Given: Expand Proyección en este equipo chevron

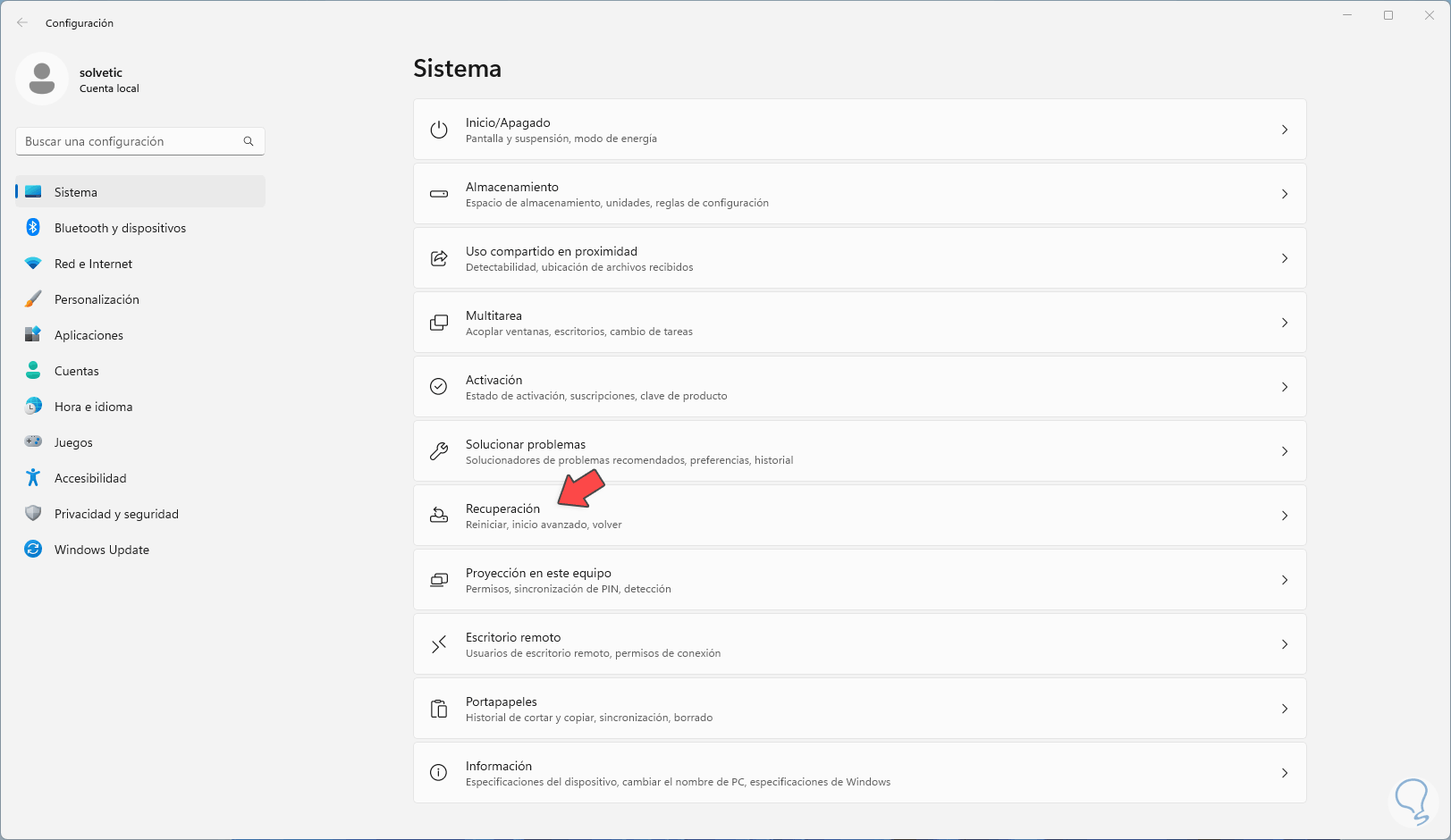Looking at the screenshot, I should (1285, 580).
